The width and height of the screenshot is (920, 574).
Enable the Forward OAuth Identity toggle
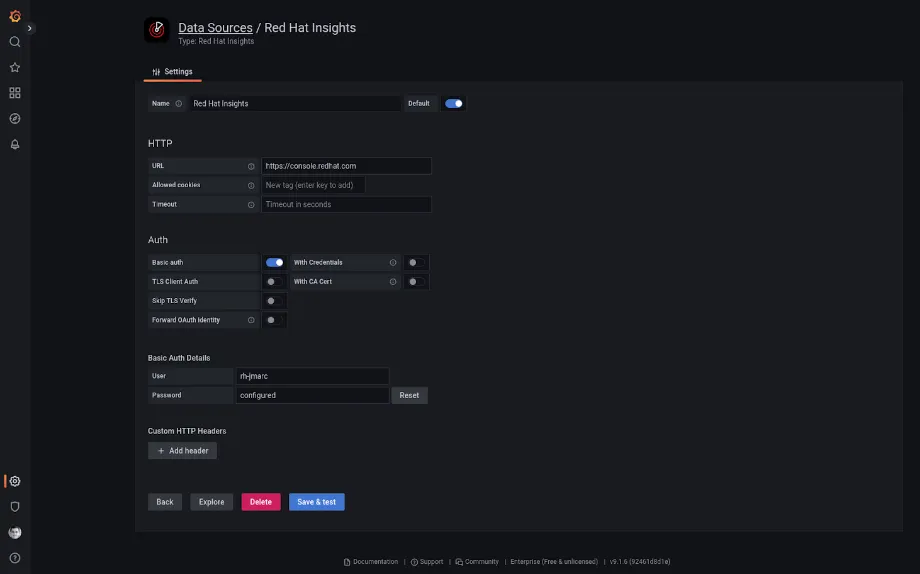coord(275,320)
